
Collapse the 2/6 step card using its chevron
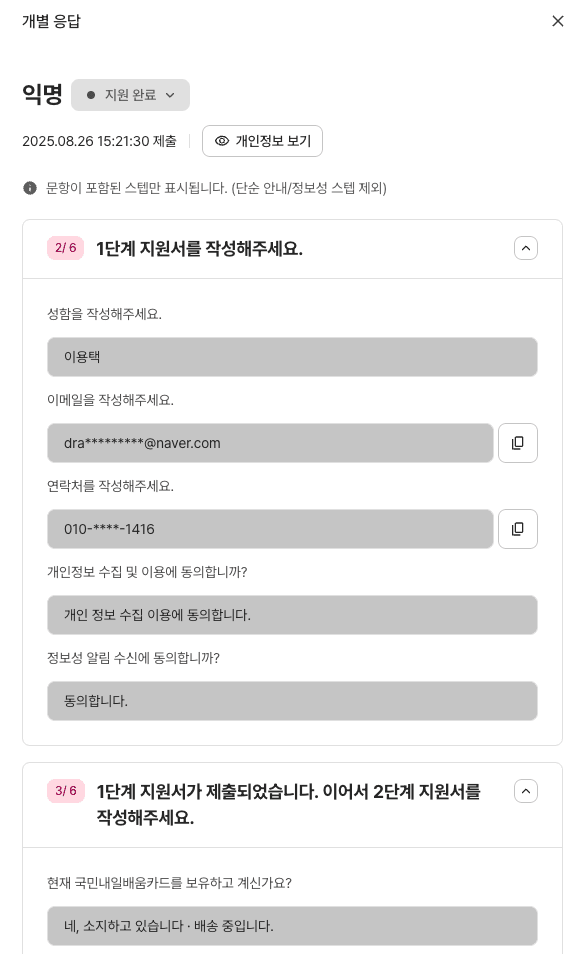tap(526, 248)
